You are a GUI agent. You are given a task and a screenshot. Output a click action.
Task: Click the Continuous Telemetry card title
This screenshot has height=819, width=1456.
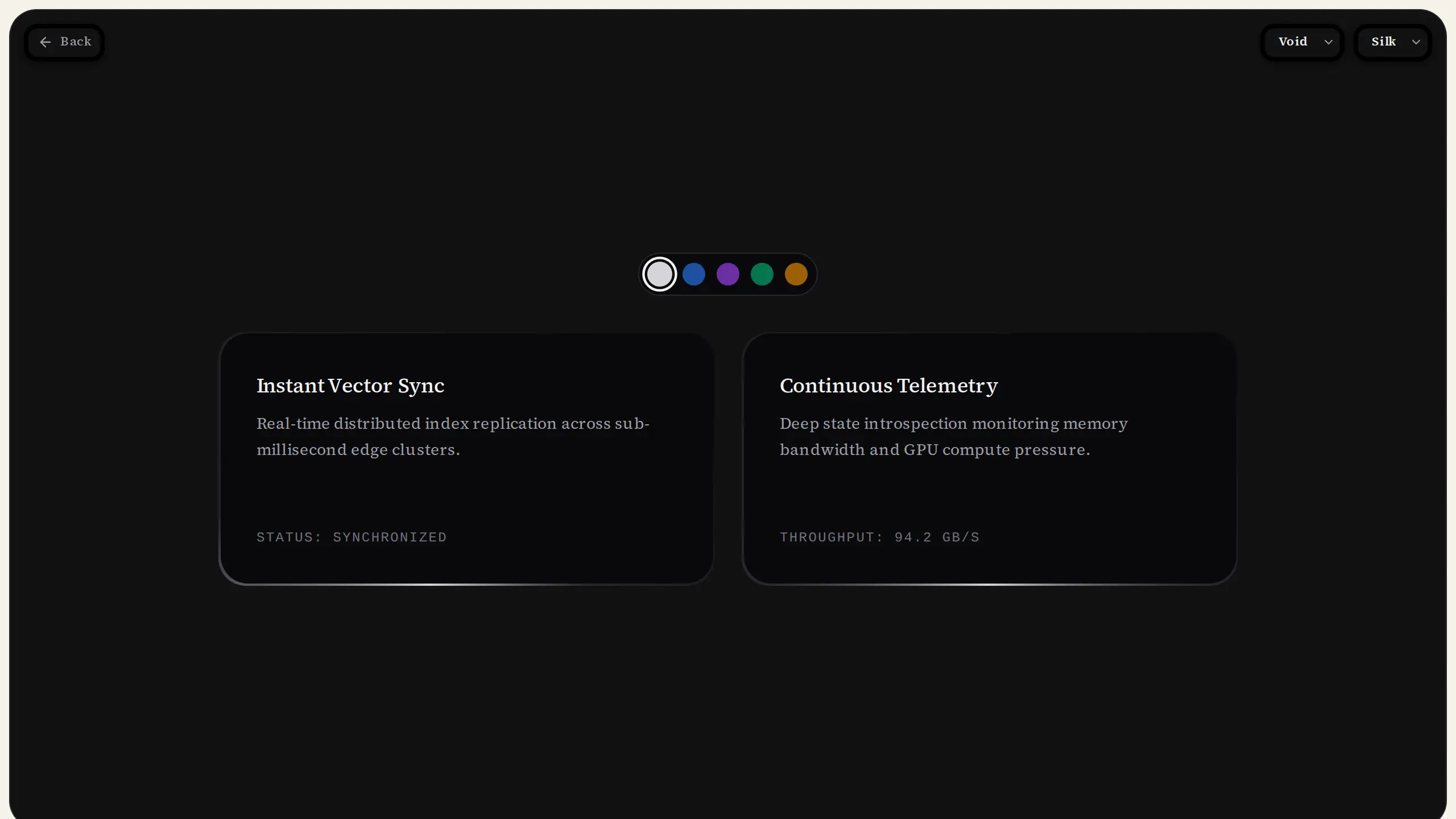click(889, 386)
